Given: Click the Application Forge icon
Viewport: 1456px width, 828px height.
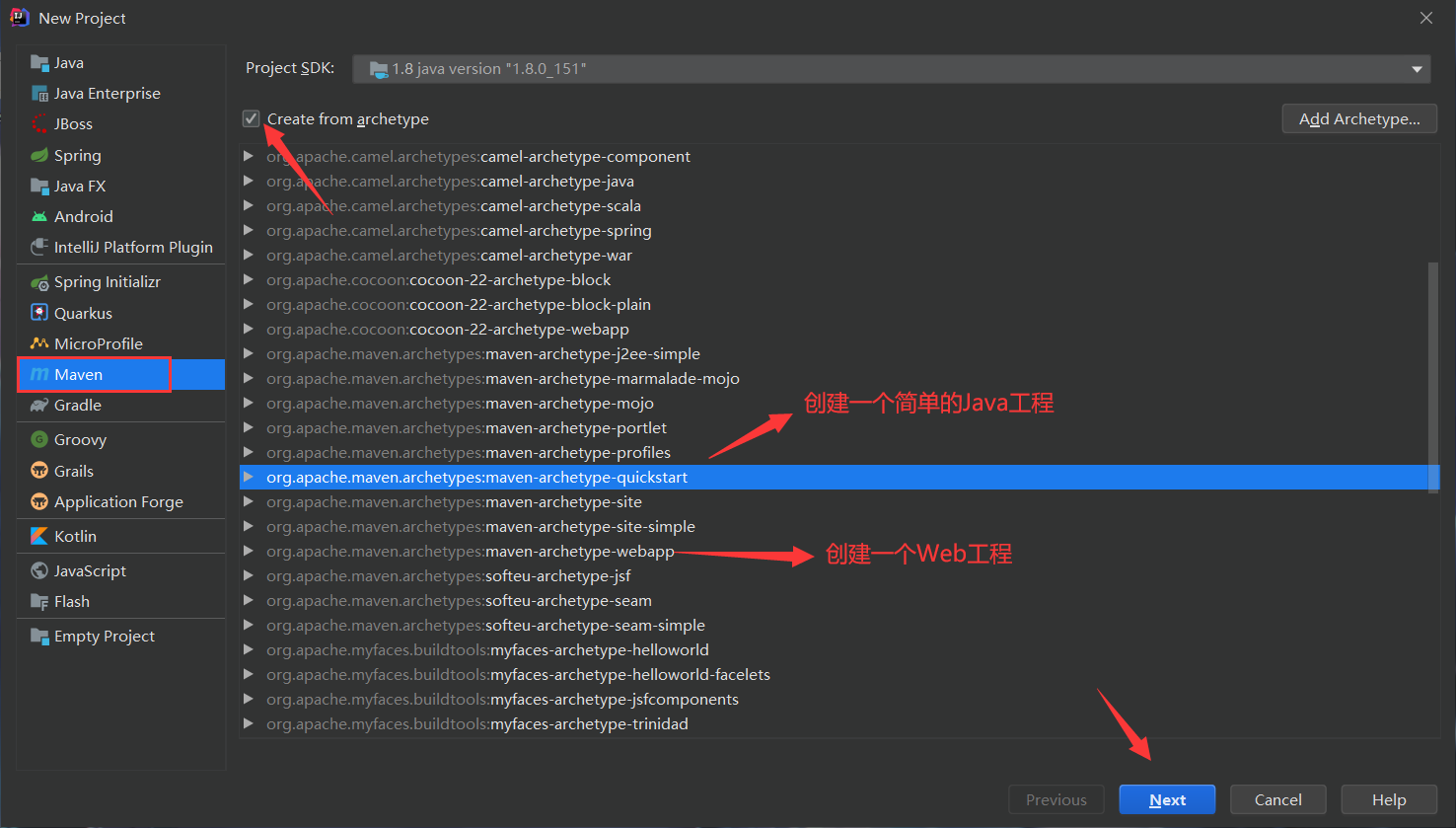Looking at the screenshot, I should coord(39,501).
